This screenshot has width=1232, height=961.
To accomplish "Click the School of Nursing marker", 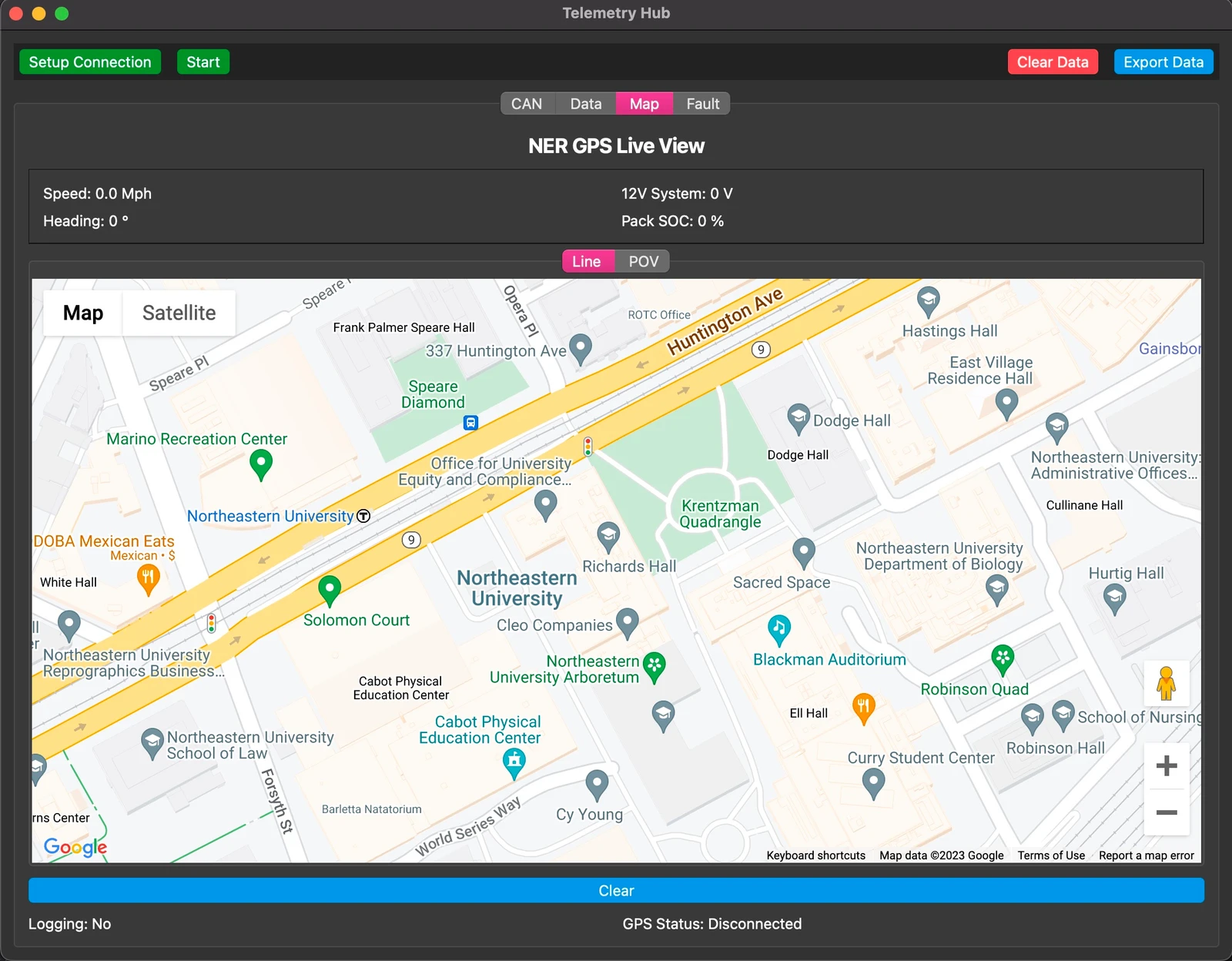I will [x=1063, y=715].
